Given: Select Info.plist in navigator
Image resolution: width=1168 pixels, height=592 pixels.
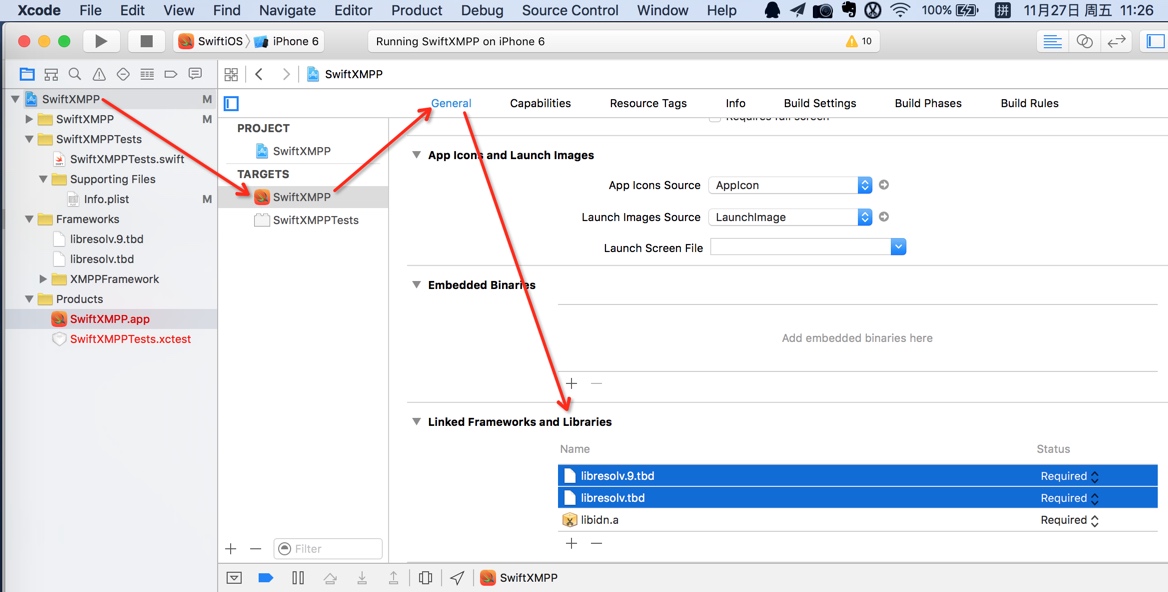Looking at the screenshot, I should click(106, 199).
